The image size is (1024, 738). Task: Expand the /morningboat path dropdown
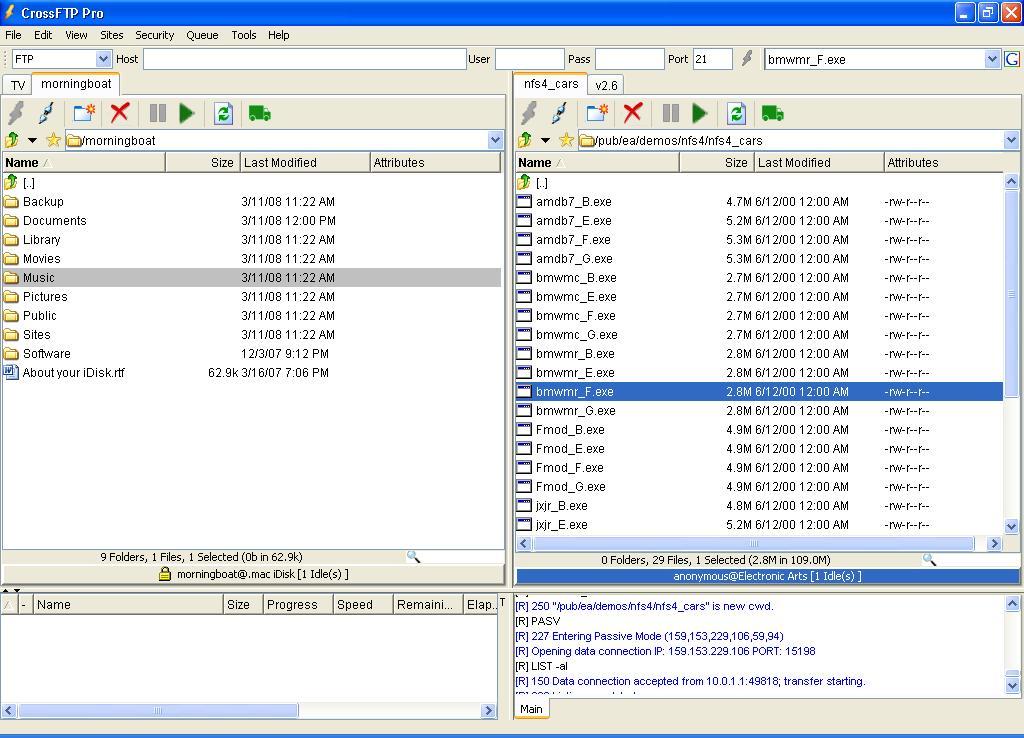click(495, 140)
